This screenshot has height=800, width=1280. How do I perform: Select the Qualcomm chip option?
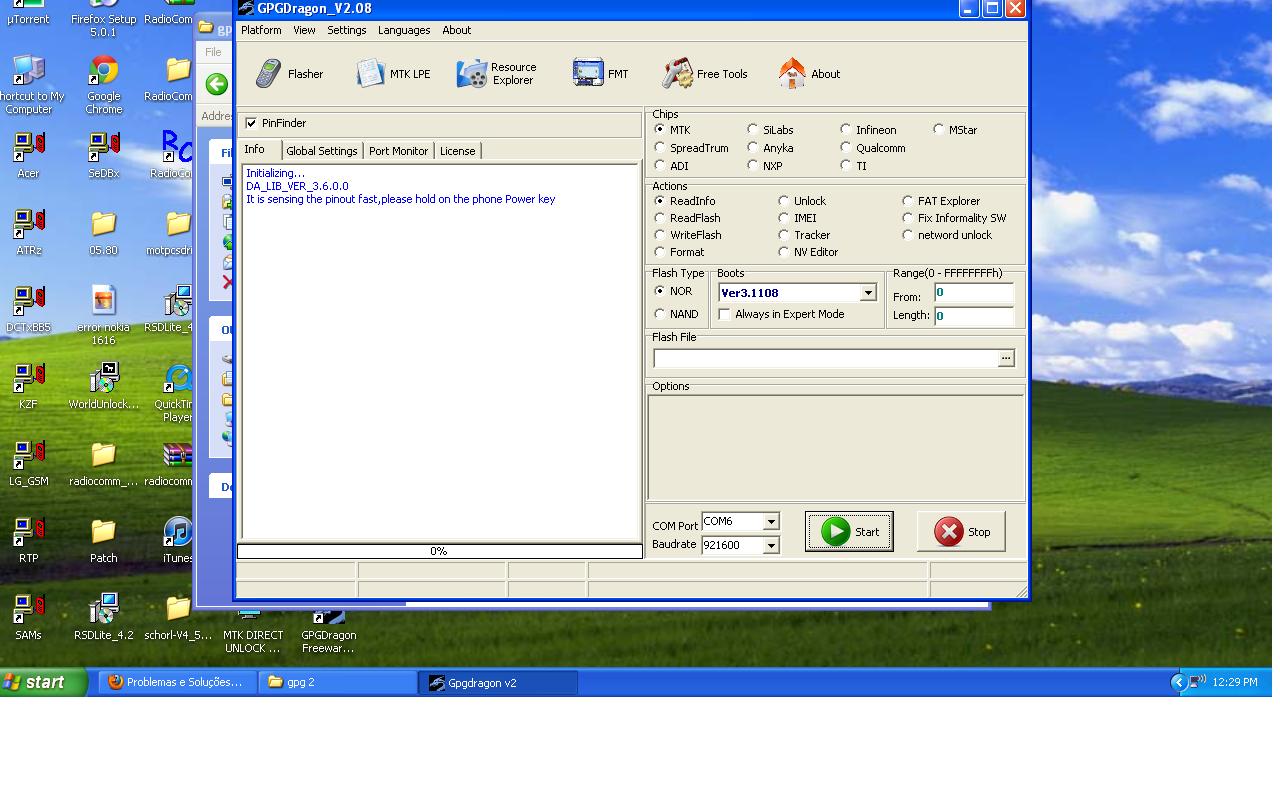click(x=846, y=148)
